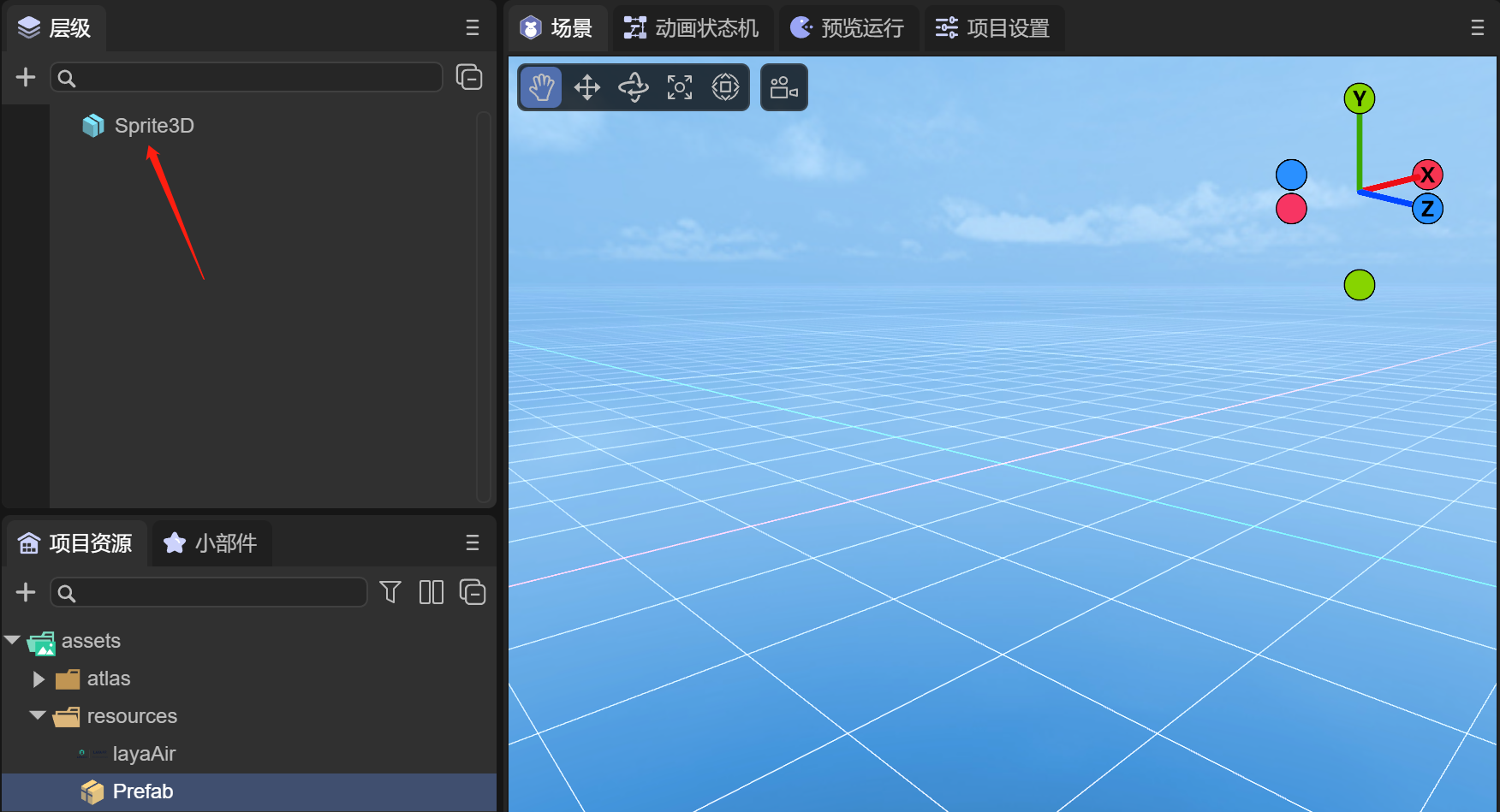Select the scale tool in scene toolbar

pyautogui.click(x=680, y=87)
